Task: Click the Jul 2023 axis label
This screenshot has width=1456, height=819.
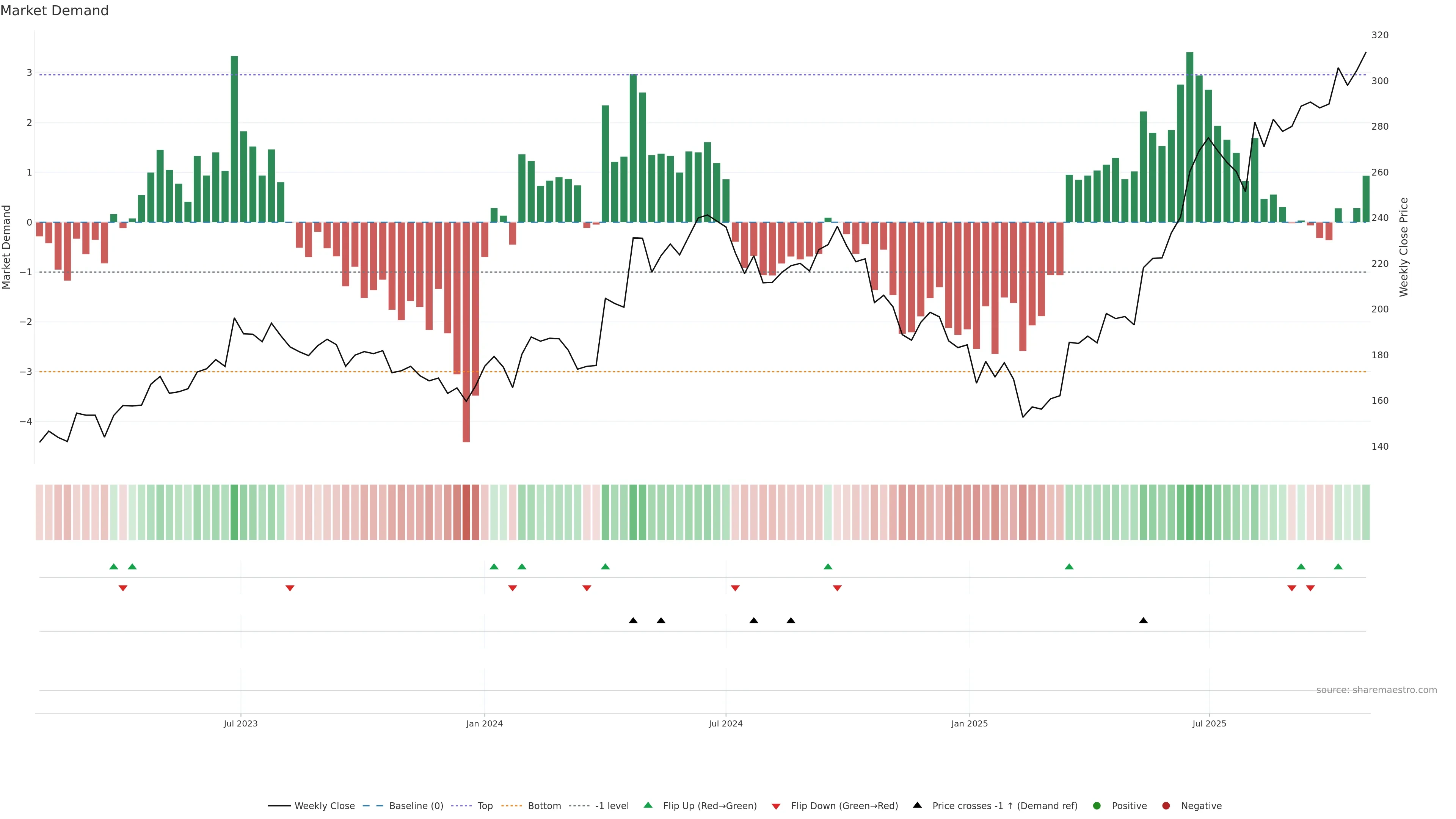Action: tap(240, 723)
